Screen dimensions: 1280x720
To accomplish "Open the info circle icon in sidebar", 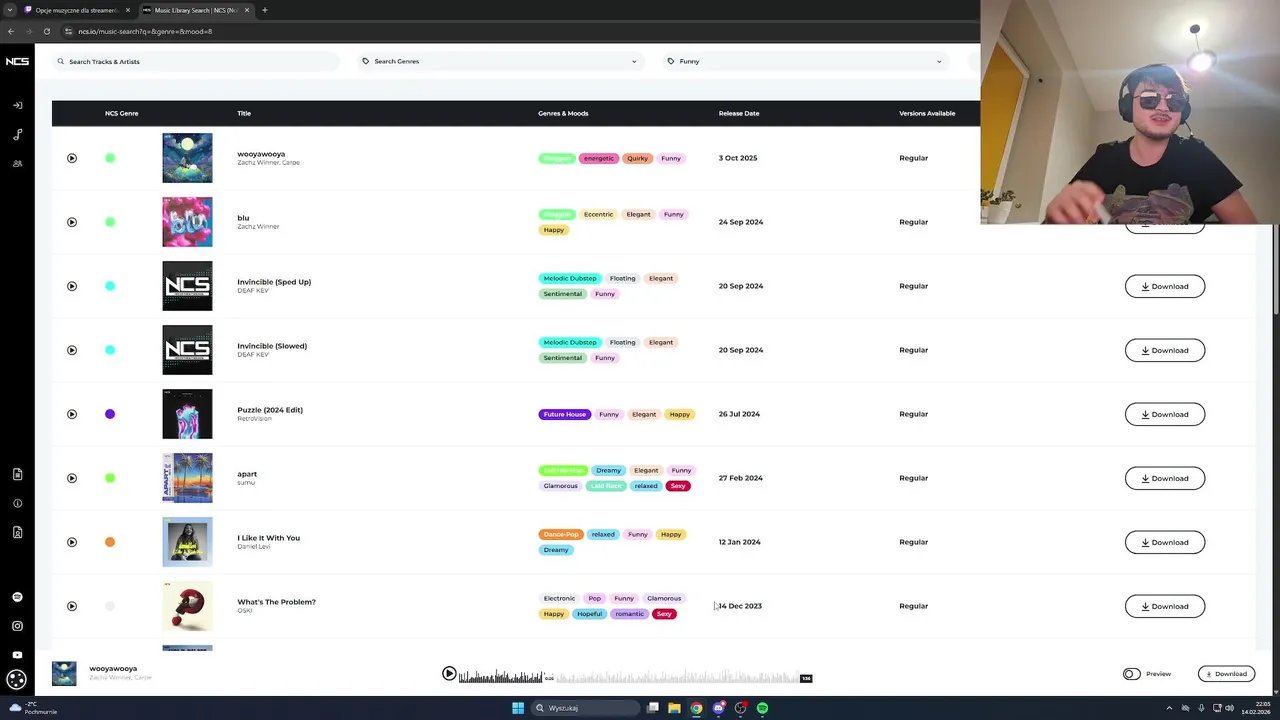I will tap(17, 503).
